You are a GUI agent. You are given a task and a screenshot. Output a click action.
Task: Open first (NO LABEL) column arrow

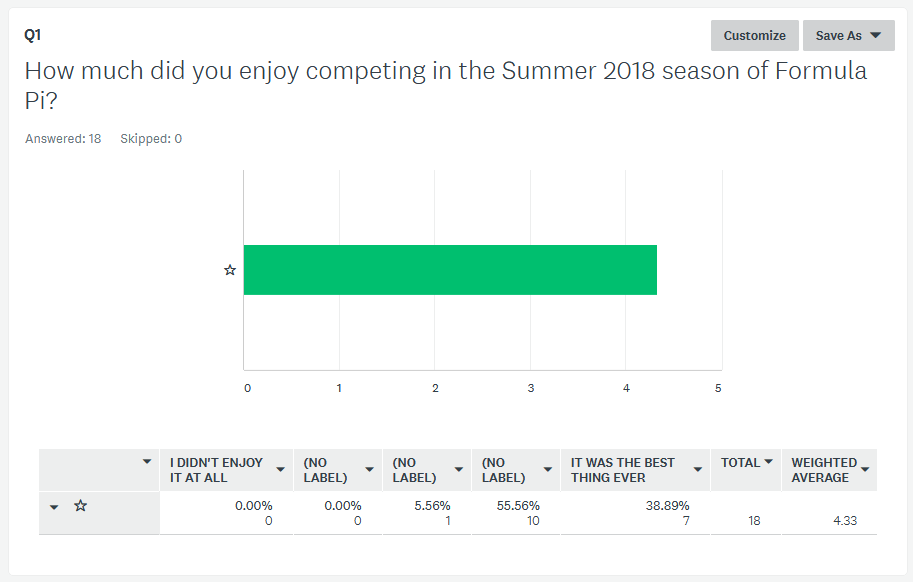click(x=369, y=470)
